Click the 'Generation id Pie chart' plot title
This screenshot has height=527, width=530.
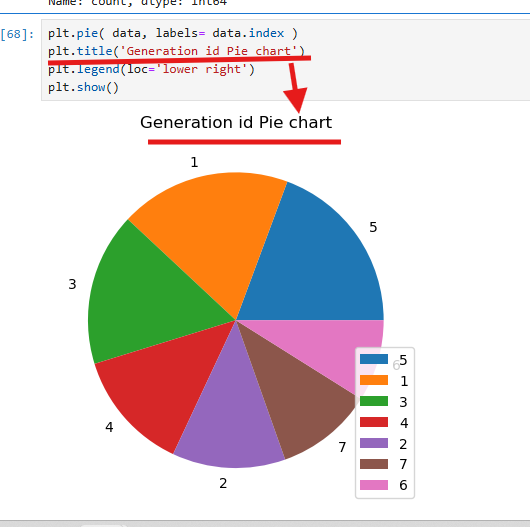pyautogui.click(x=236, y=122)
